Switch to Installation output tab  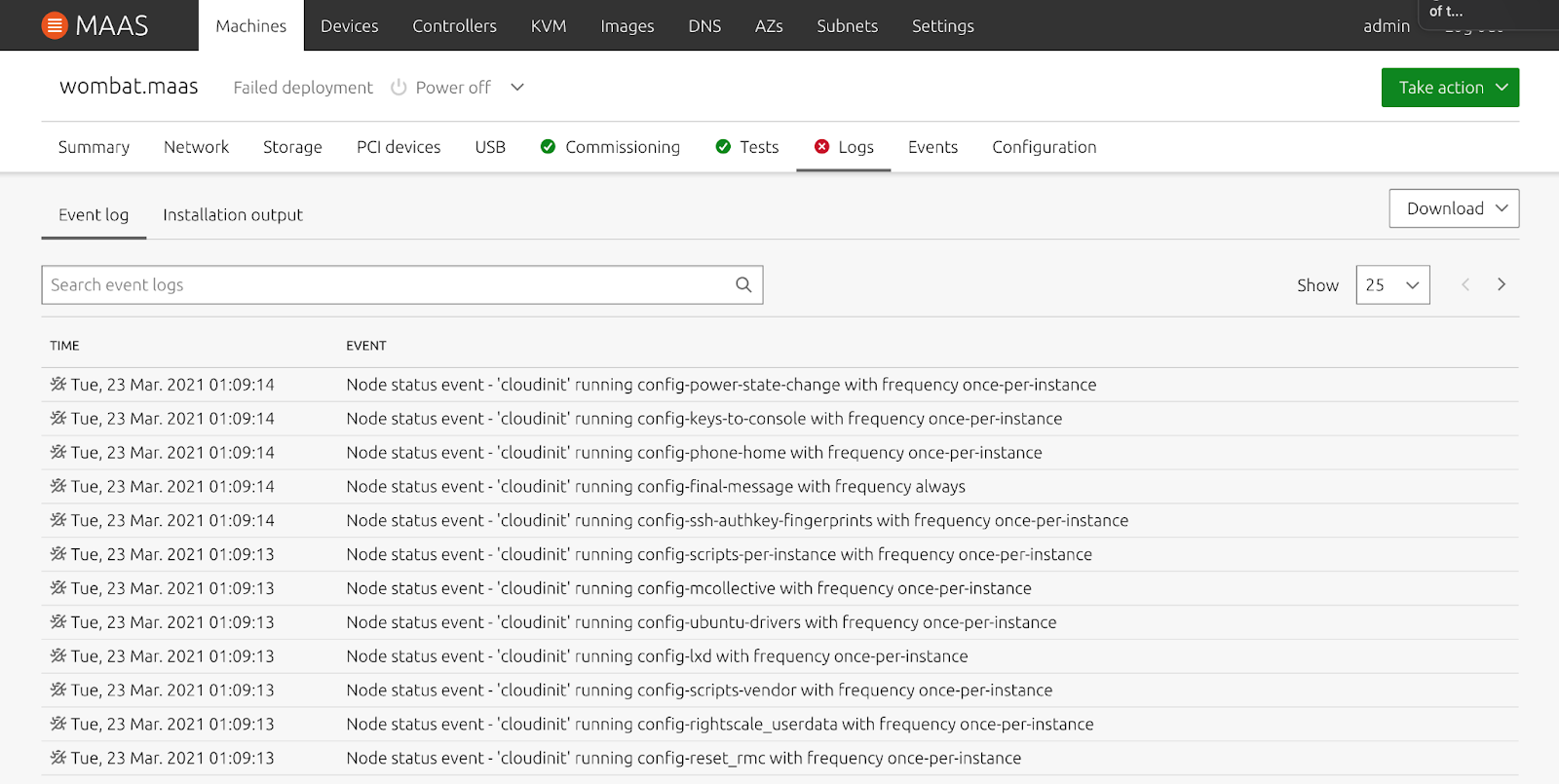233,215
